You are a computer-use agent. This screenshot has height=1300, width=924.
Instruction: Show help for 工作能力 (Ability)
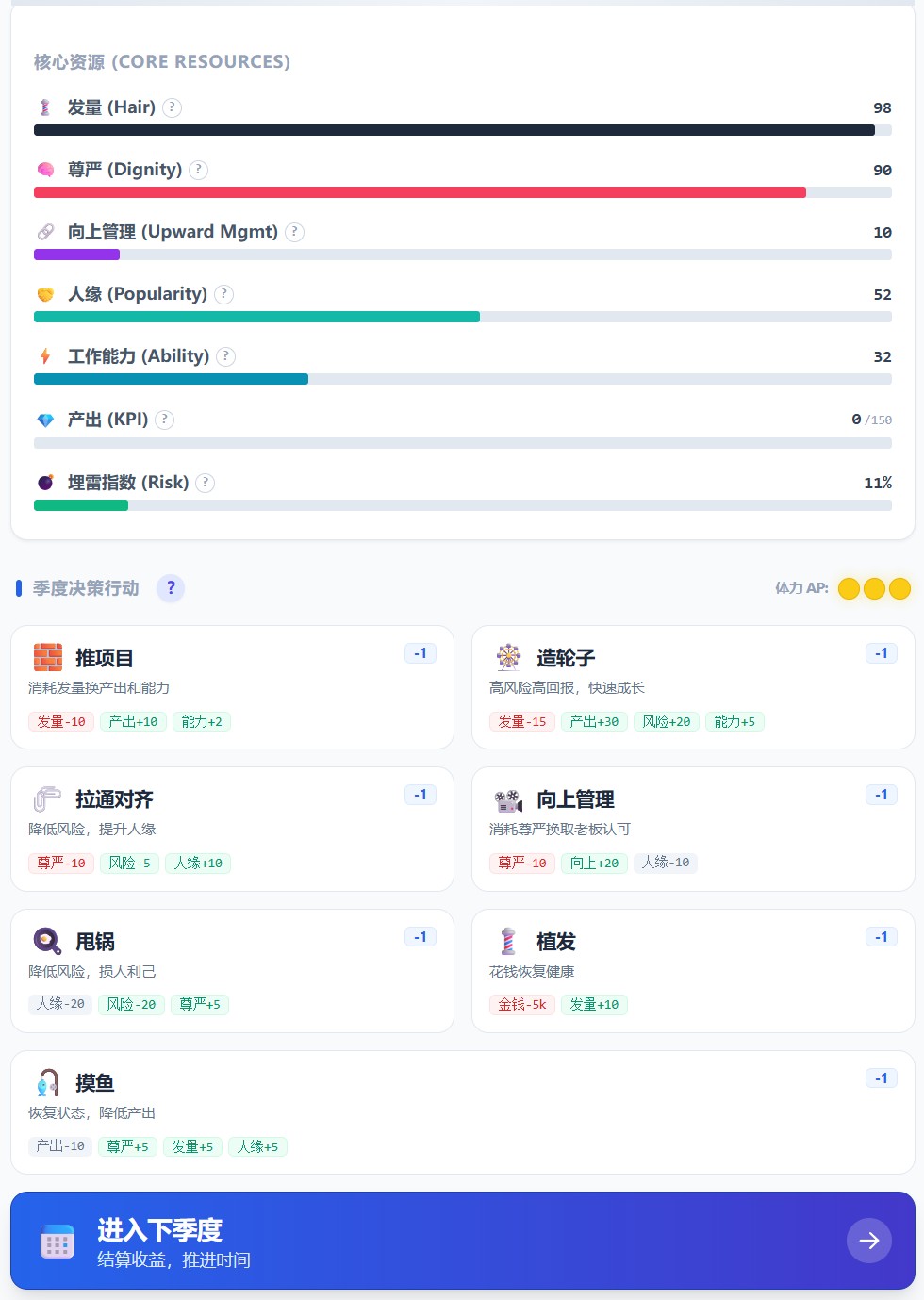pyautogui.click(x=225, y=356)
